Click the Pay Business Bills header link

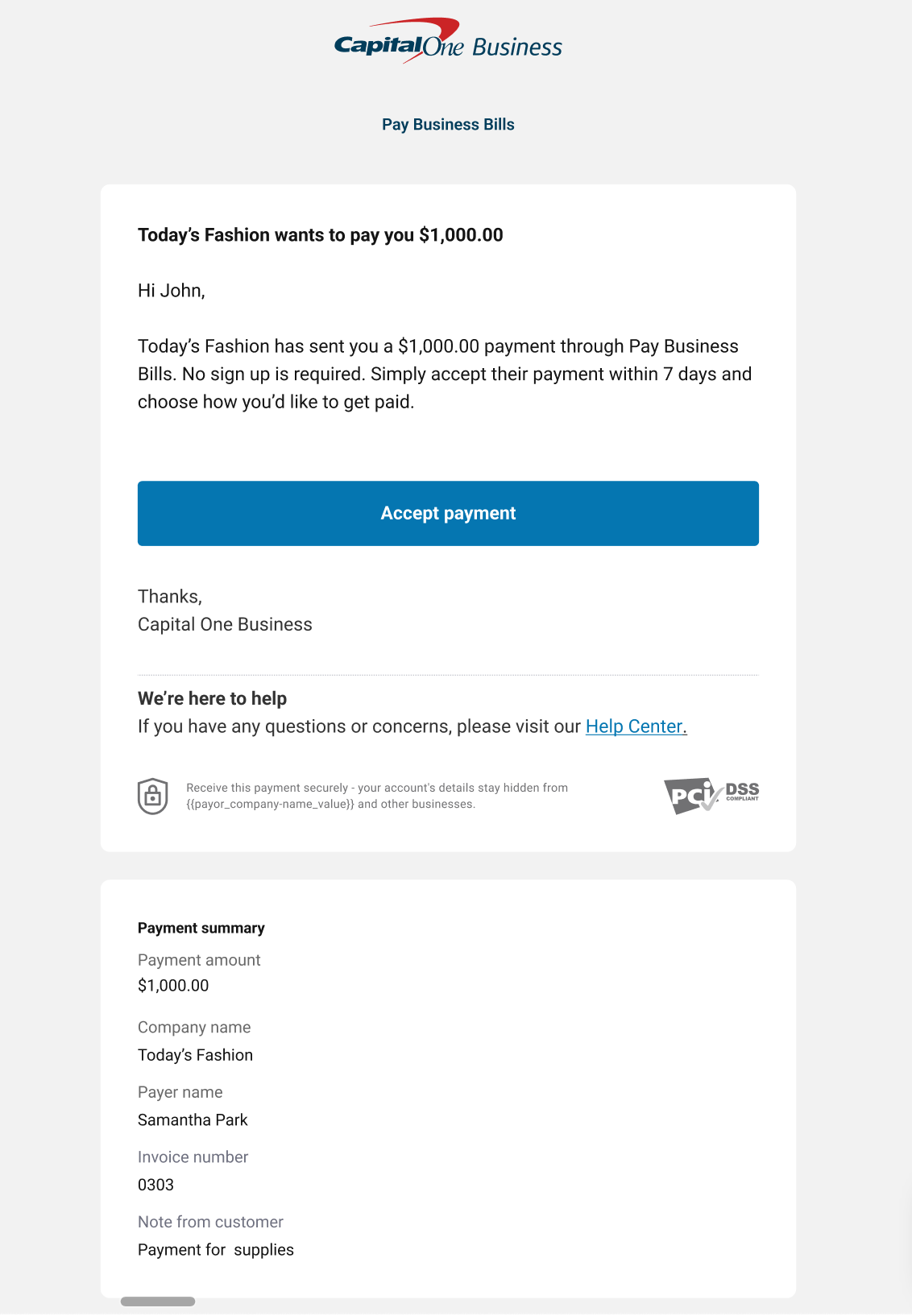pyautogui.click(x=448, y=125)
